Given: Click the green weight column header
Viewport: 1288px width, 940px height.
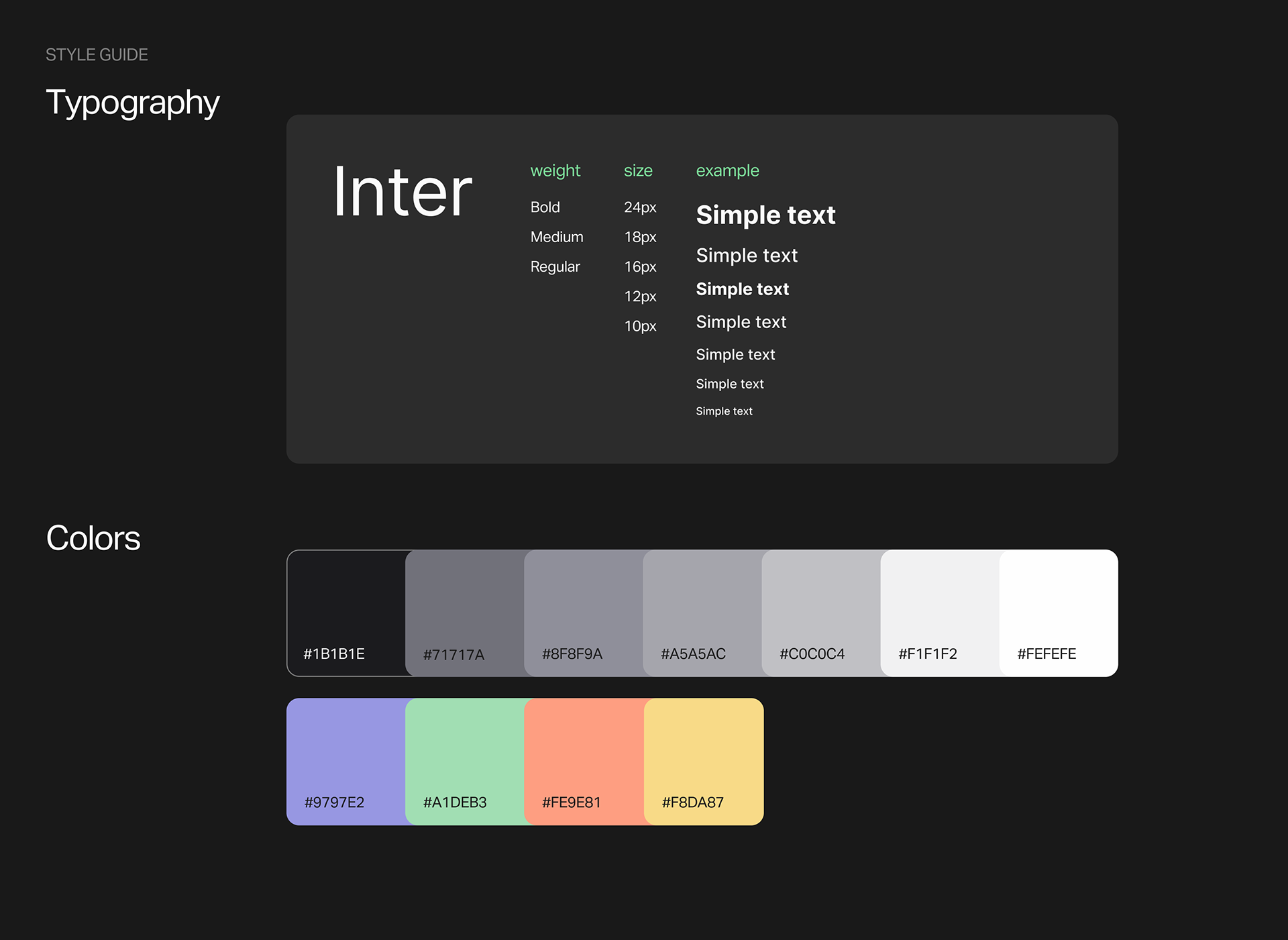Looking at the screenshot, I should point(555,170).
